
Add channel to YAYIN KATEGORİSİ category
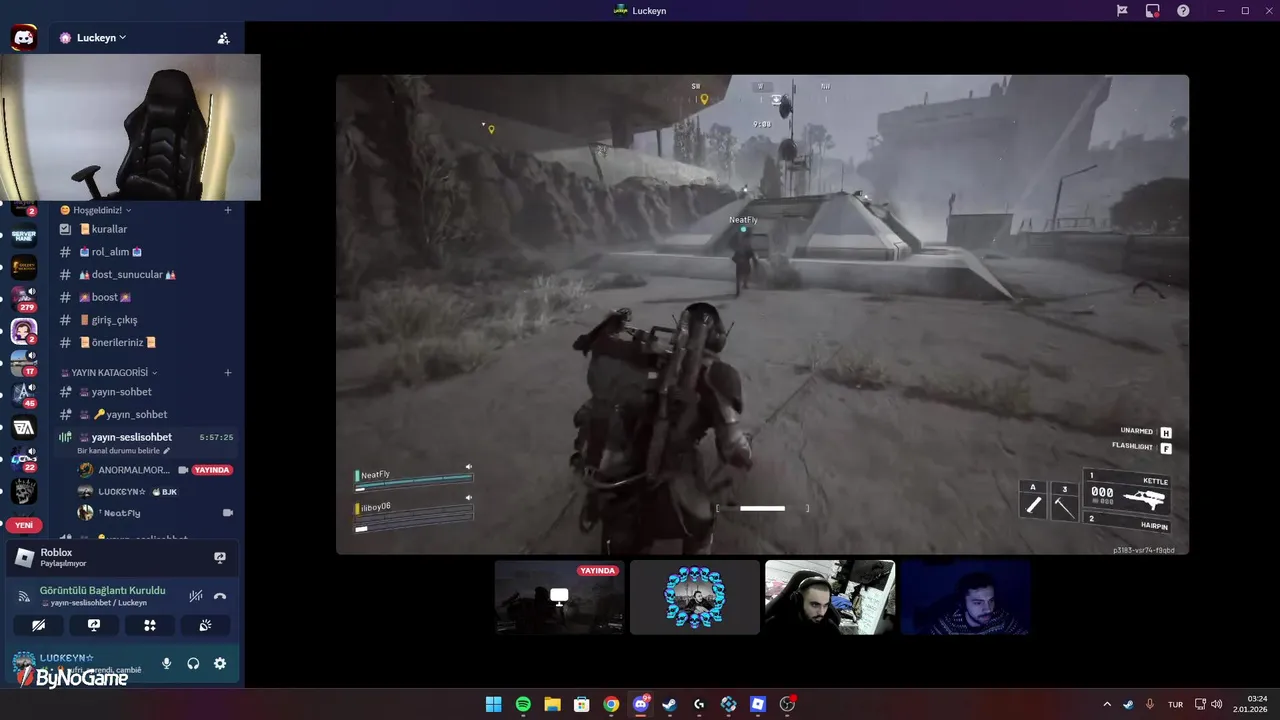click(x=228, y=373)
